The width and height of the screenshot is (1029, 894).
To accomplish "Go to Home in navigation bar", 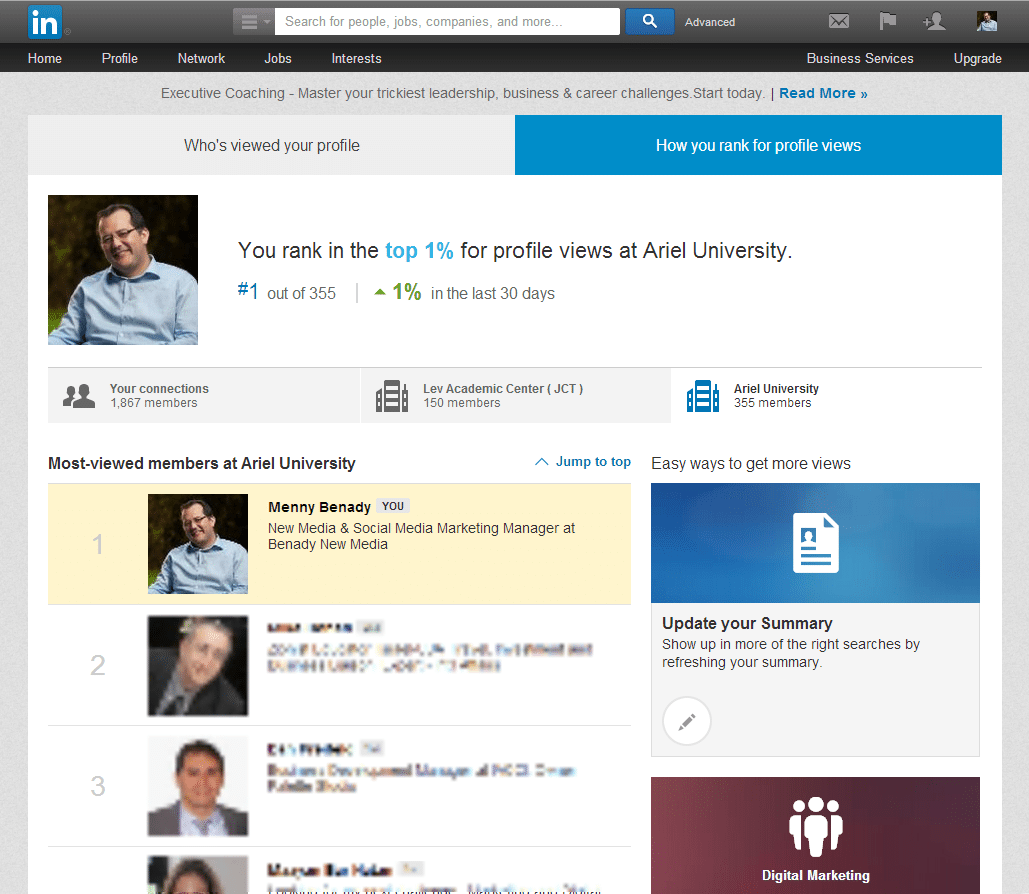I will coord(45,58).
